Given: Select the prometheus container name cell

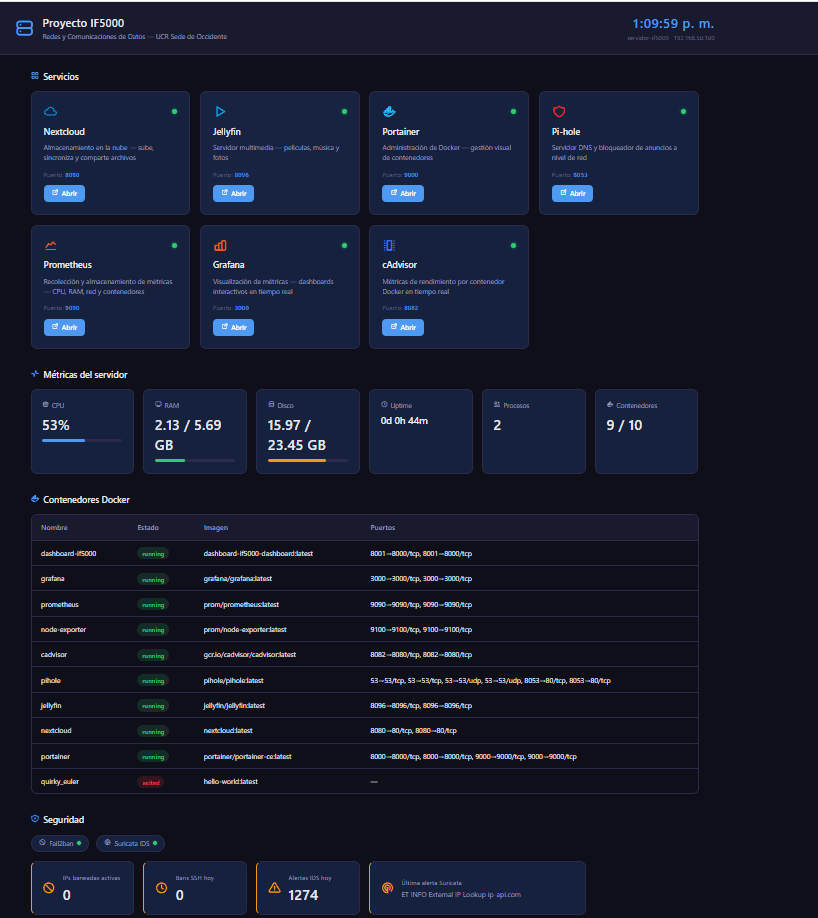Looking at the screenshot, I should pyautogui.click(x=60, y=604).
